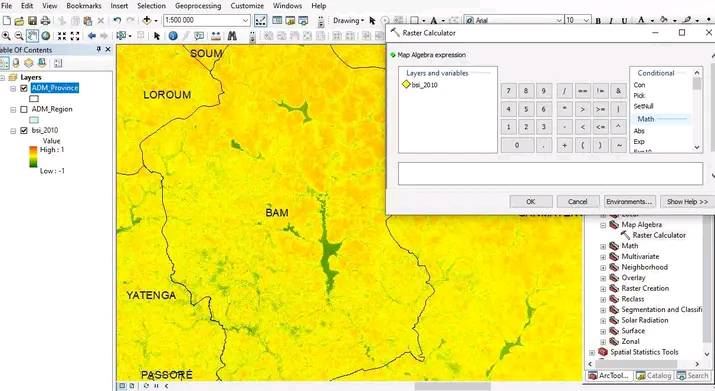Screen dimensions: 715x391
Task: Expand the Neighborhood toolset
Action: pyautogui.click(x=603, y=268)
